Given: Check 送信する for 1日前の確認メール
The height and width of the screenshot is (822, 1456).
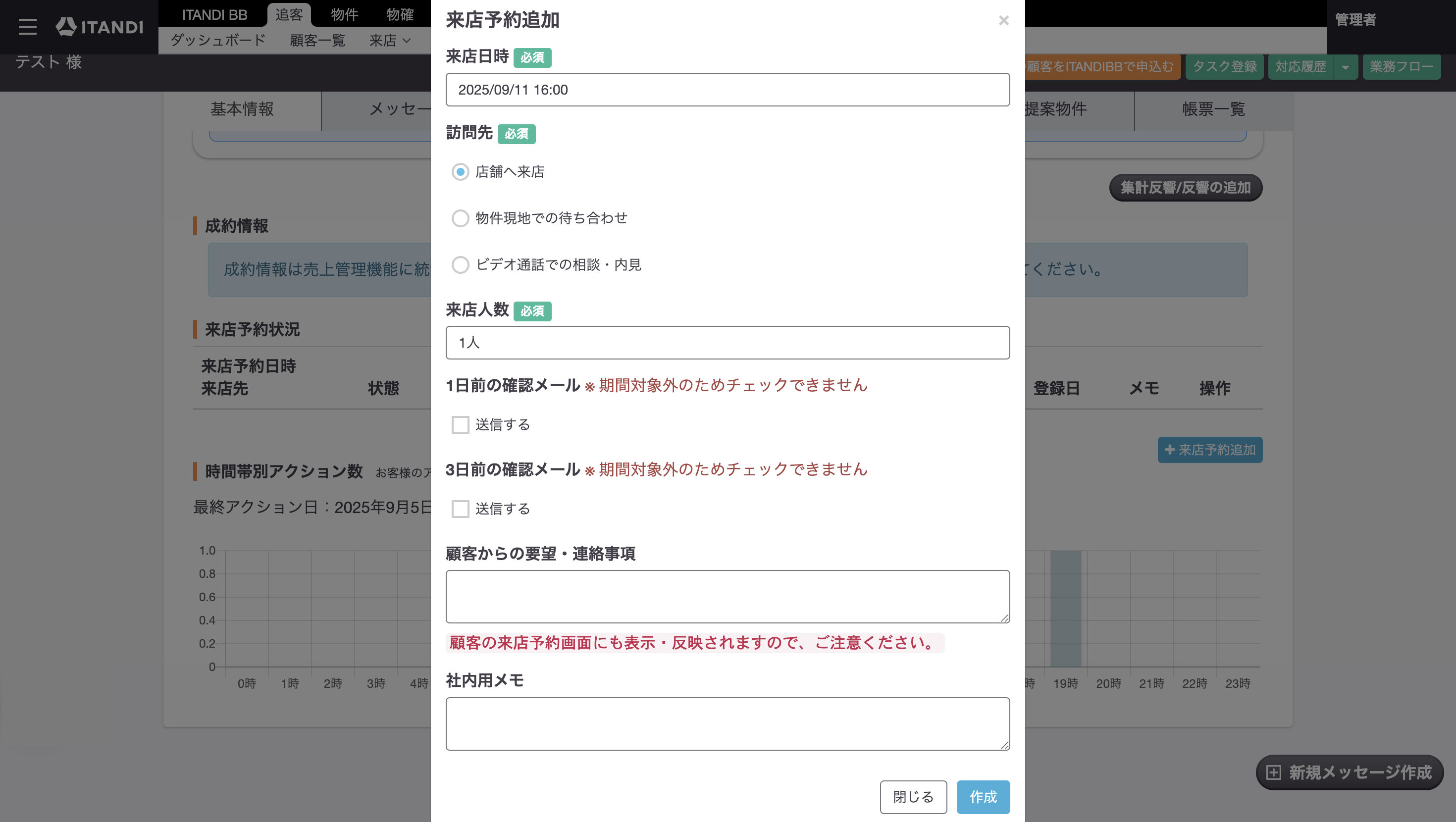Looking at the screenshot, I should tap(460, 424).
